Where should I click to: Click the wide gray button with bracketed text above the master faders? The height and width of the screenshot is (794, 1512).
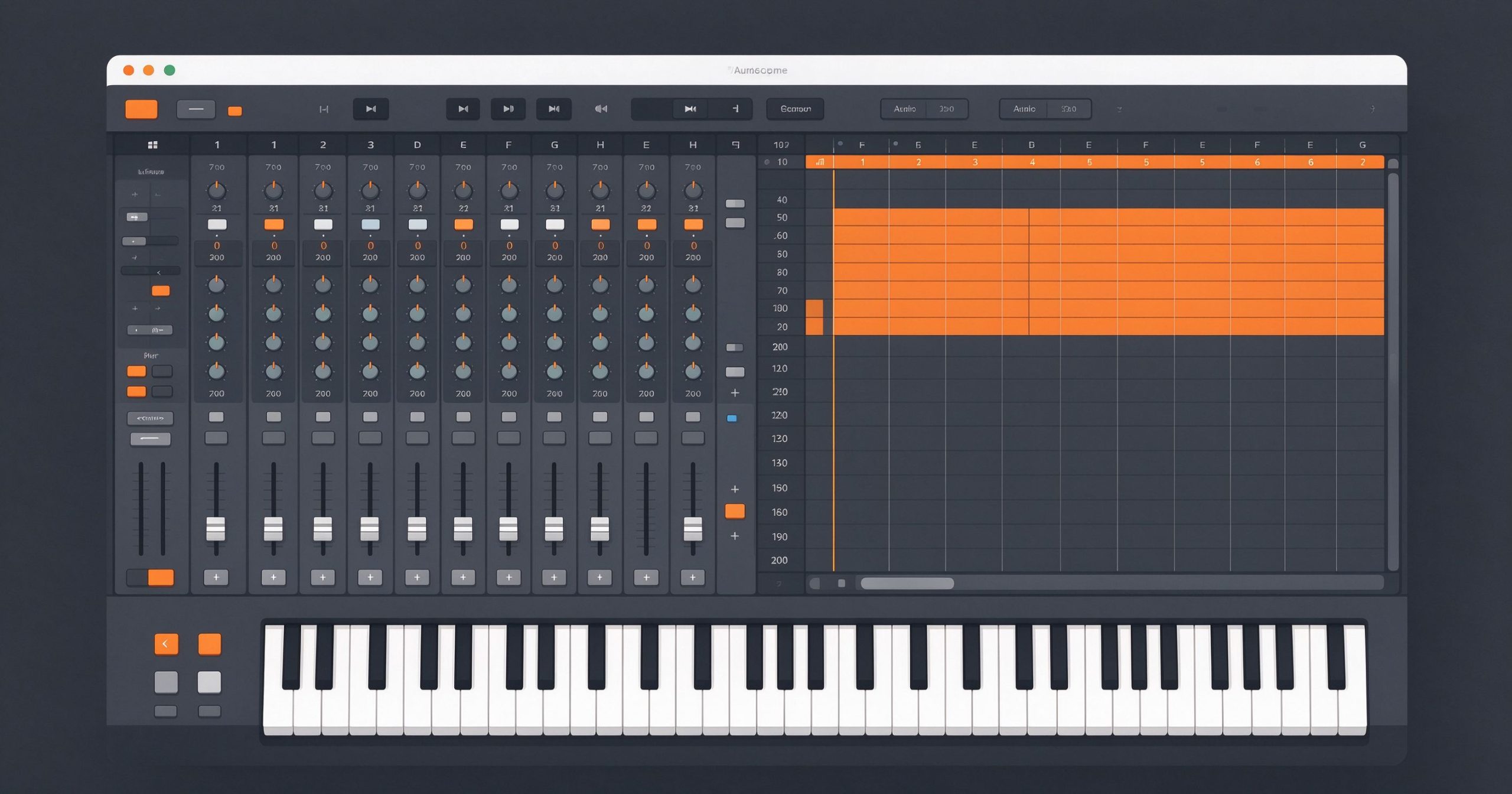pos(150,418)
